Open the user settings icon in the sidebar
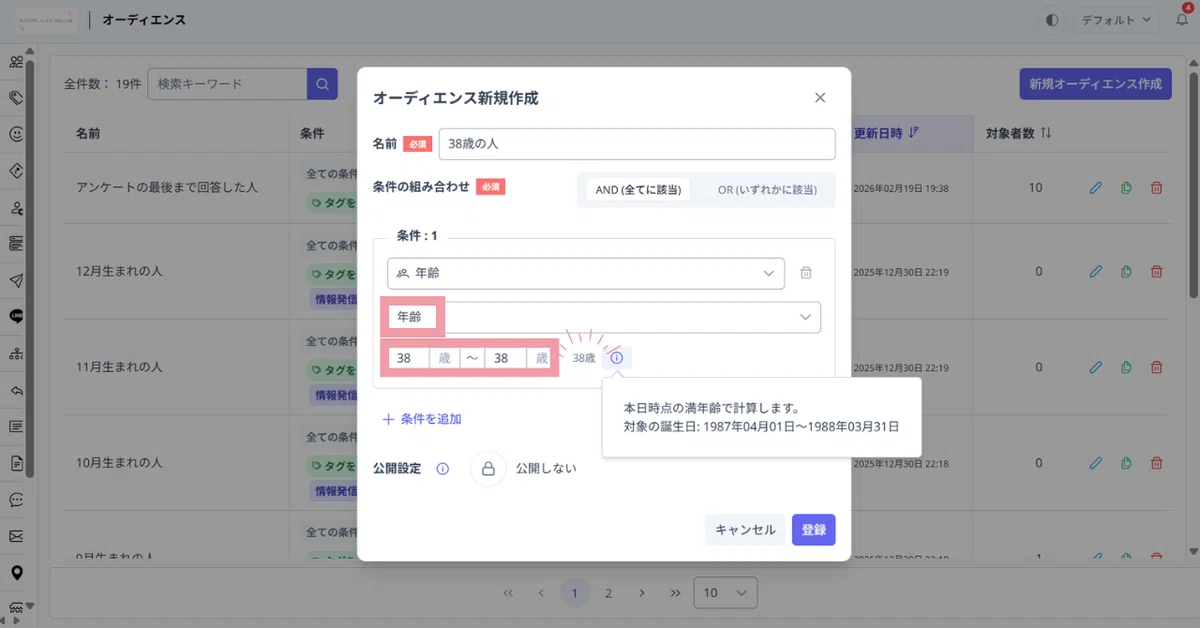The width and height of the screenshot is (1200, 628). point(16,208)
